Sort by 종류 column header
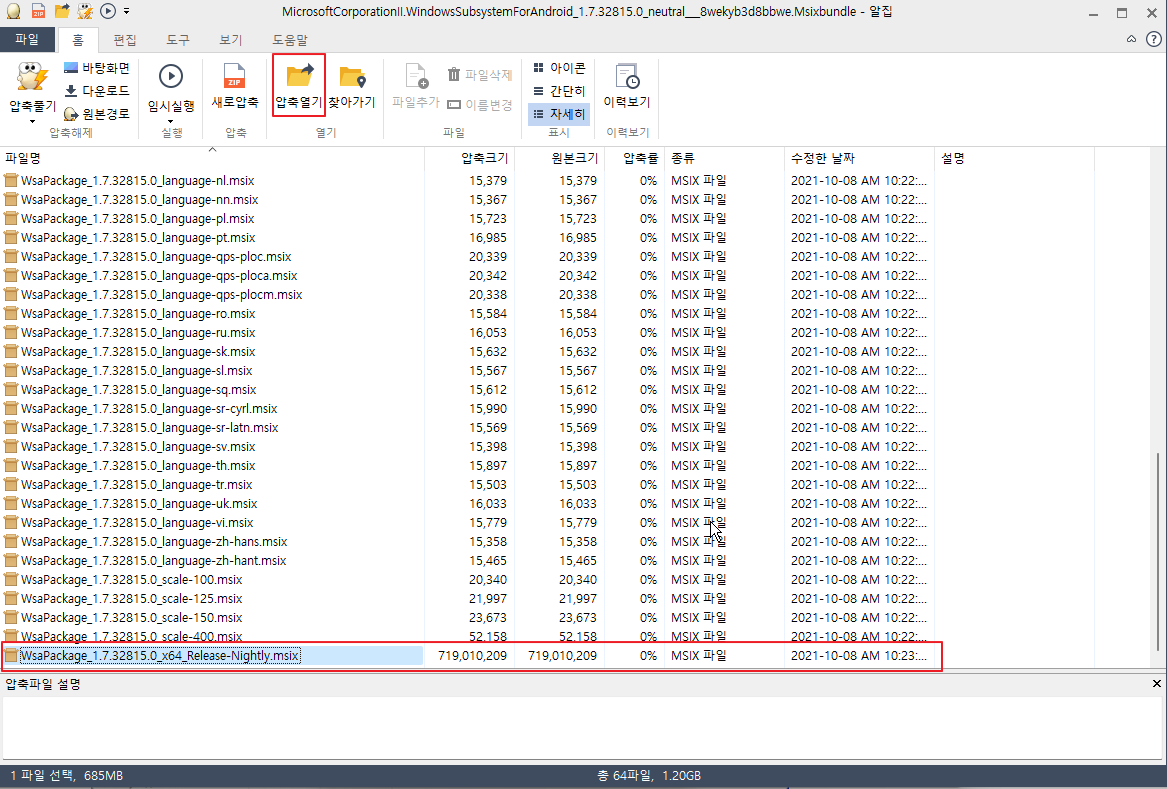This screenshot has height=789, width=1167. coord(724,158)
